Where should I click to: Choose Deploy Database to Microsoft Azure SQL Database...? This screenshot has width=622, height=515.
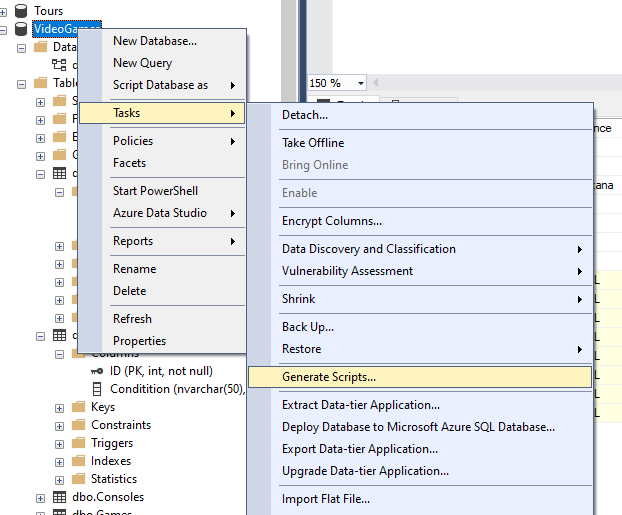point(420,427)
